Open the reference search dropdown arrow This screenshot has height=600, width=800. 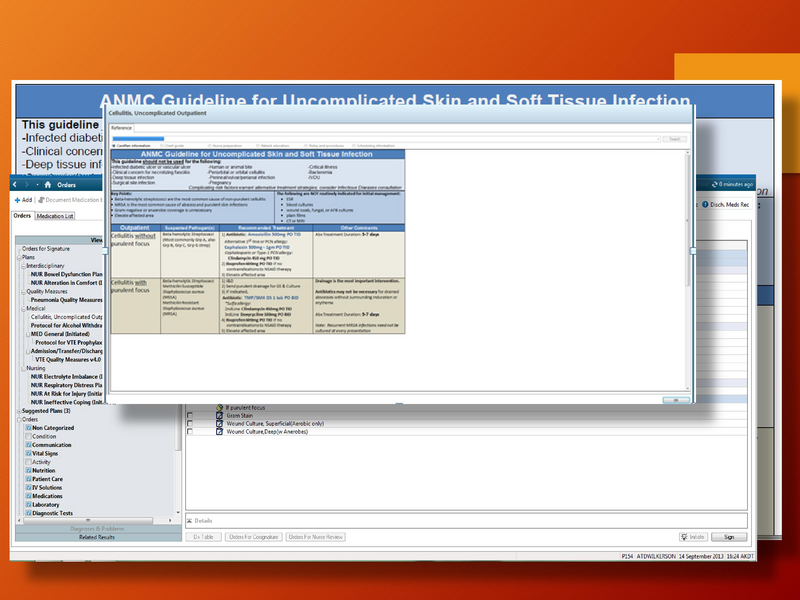658,139
